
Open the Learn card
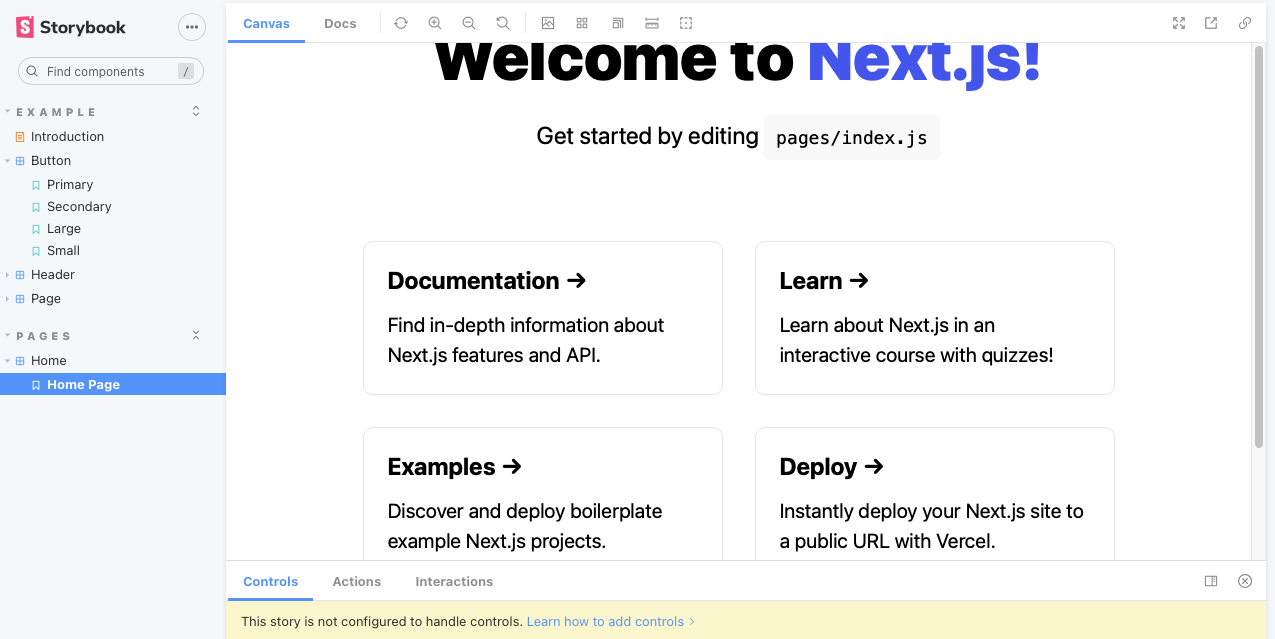tap(935, 318)
